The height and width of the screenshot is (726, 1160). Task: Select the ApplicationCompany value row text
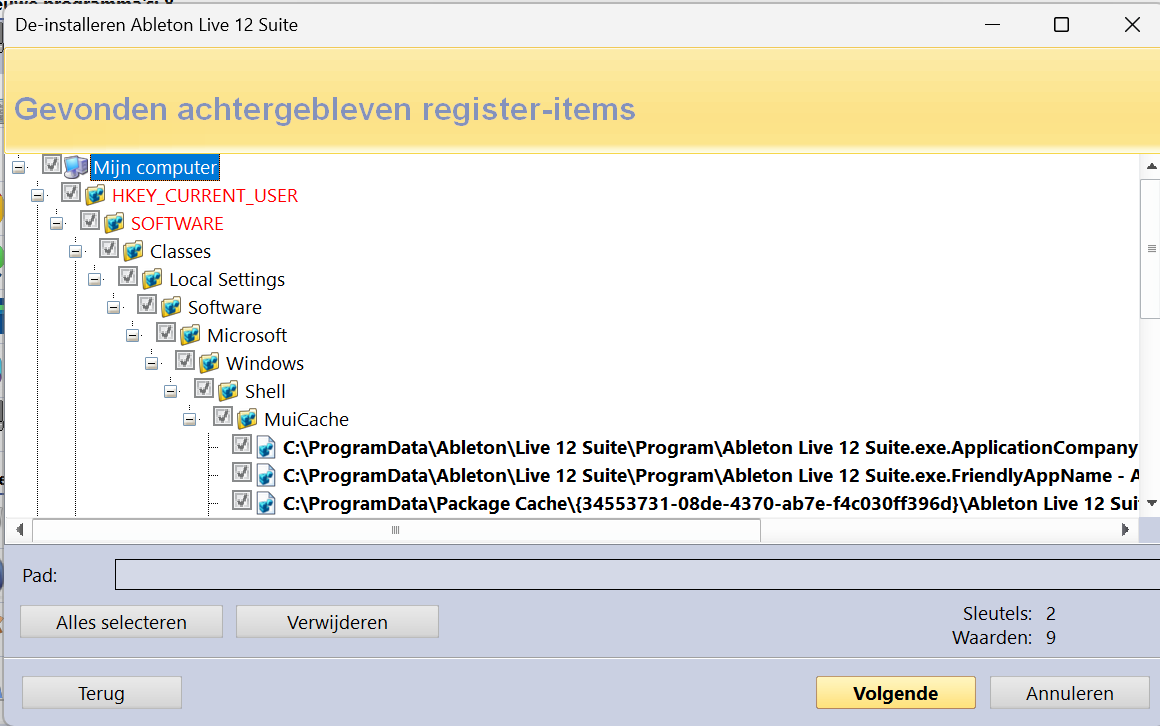point(710,448)
